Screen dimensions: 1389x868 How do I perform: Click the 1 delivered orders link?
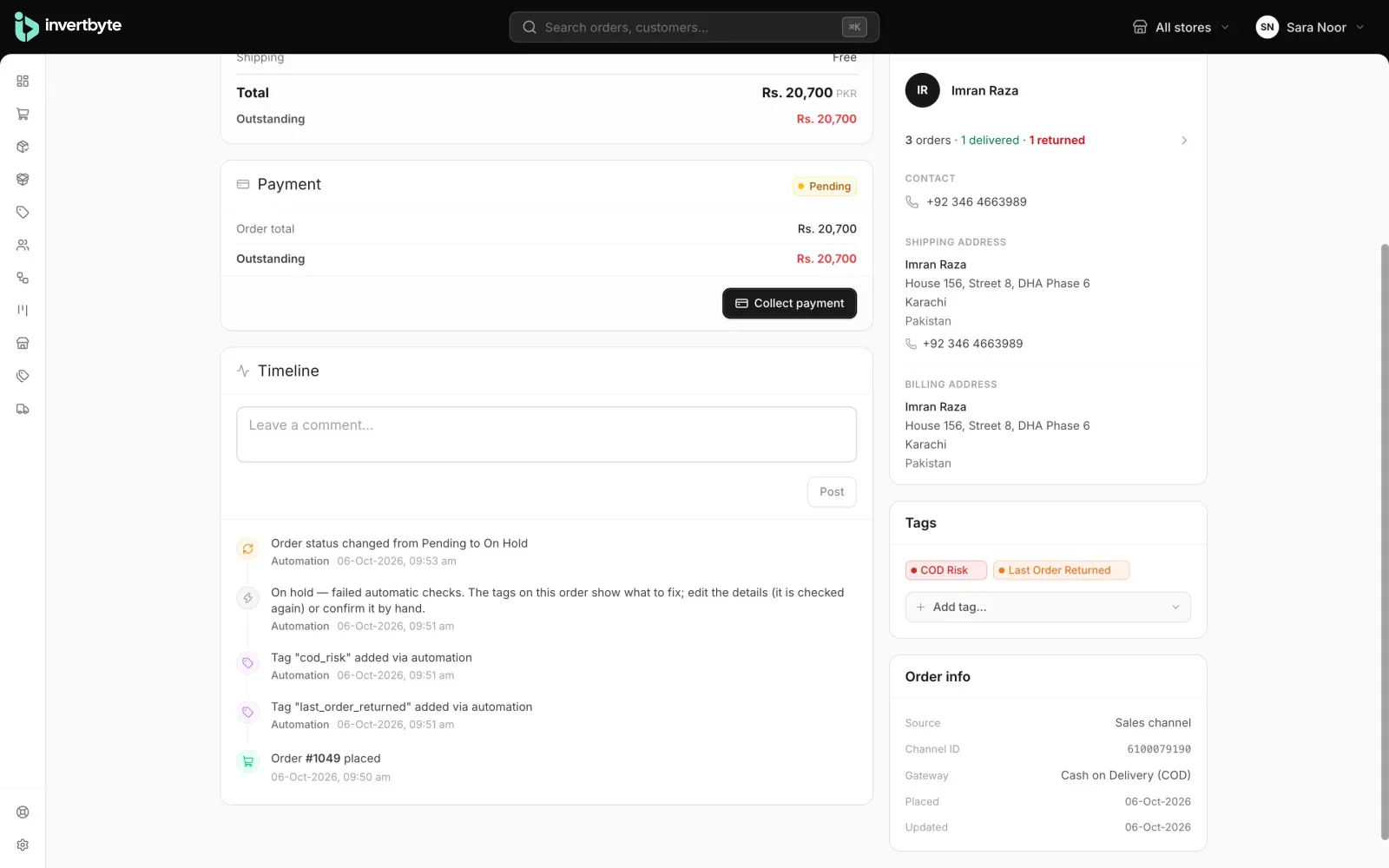point(990,140)
